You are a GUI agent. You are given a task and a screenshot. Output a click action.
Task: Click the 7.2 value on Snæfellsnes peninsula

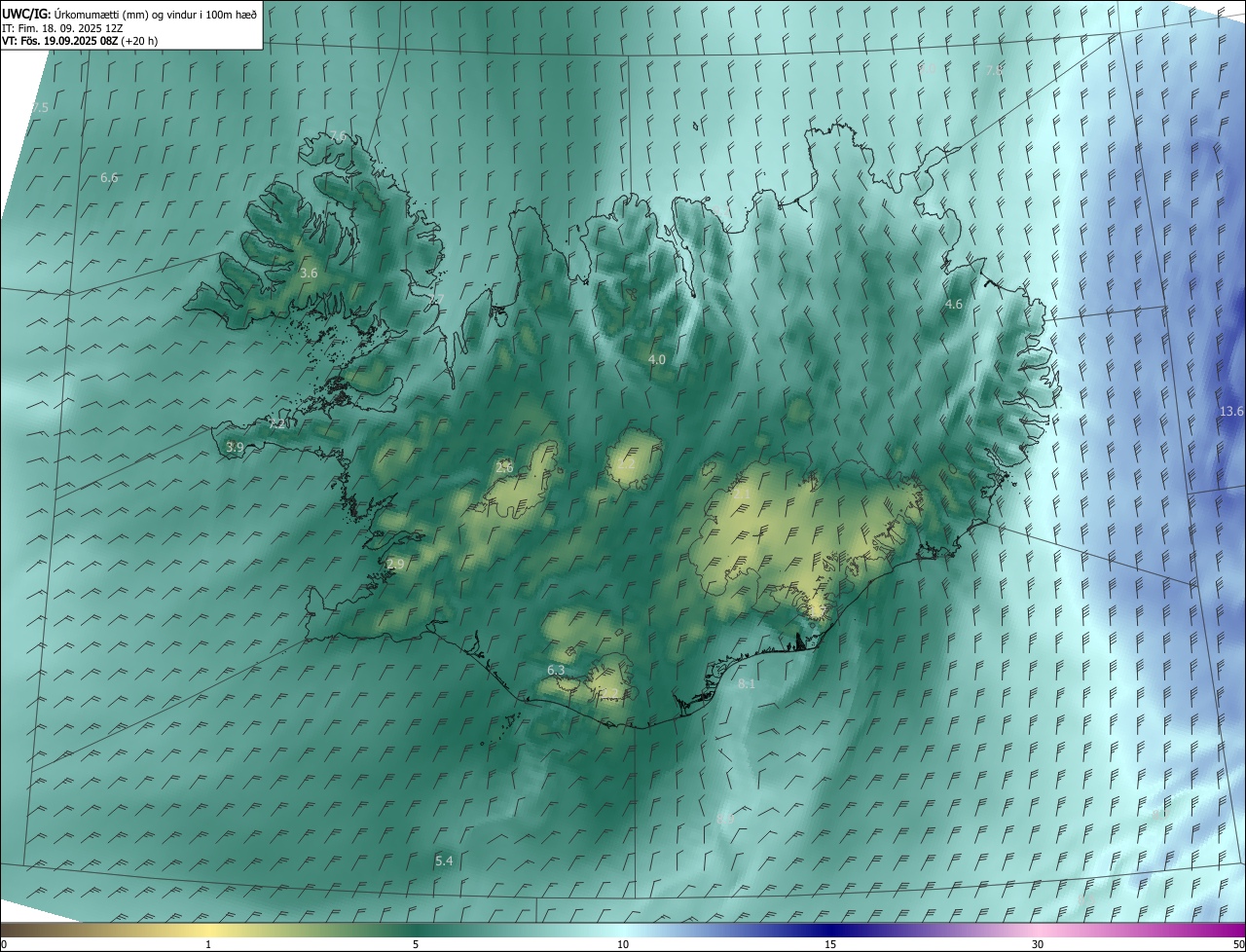pos(277,423)
